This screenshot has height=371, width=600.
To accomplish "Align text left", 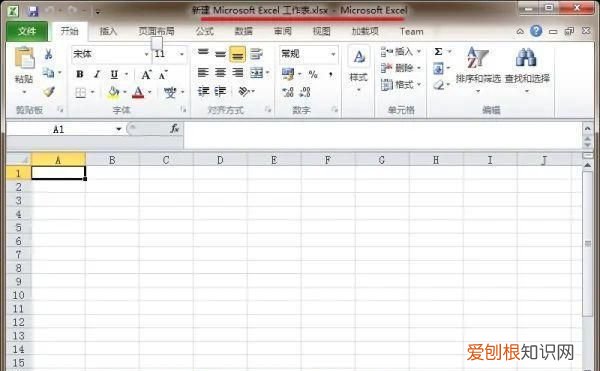I will pyautogui.click(x=203, y=72).
